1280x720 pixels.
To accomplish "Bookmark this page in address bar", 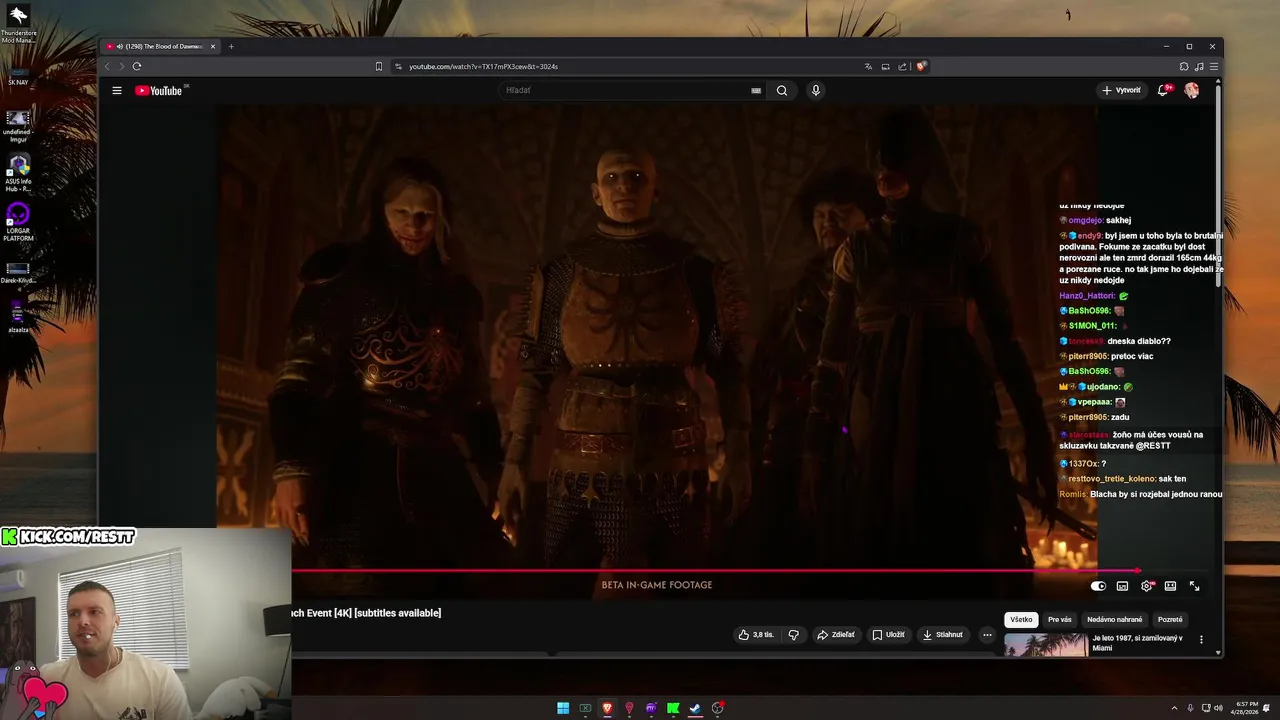I will (x=379, y=66).
